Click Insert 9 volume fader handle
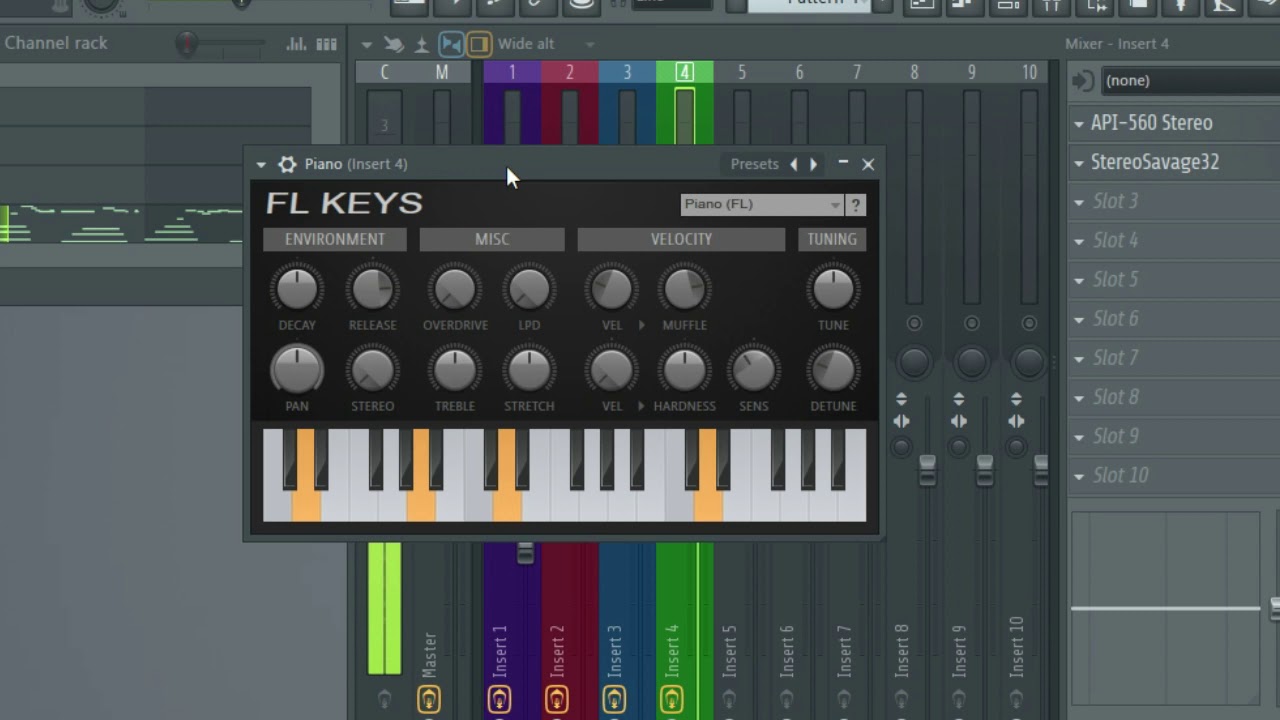 (985, 470)
